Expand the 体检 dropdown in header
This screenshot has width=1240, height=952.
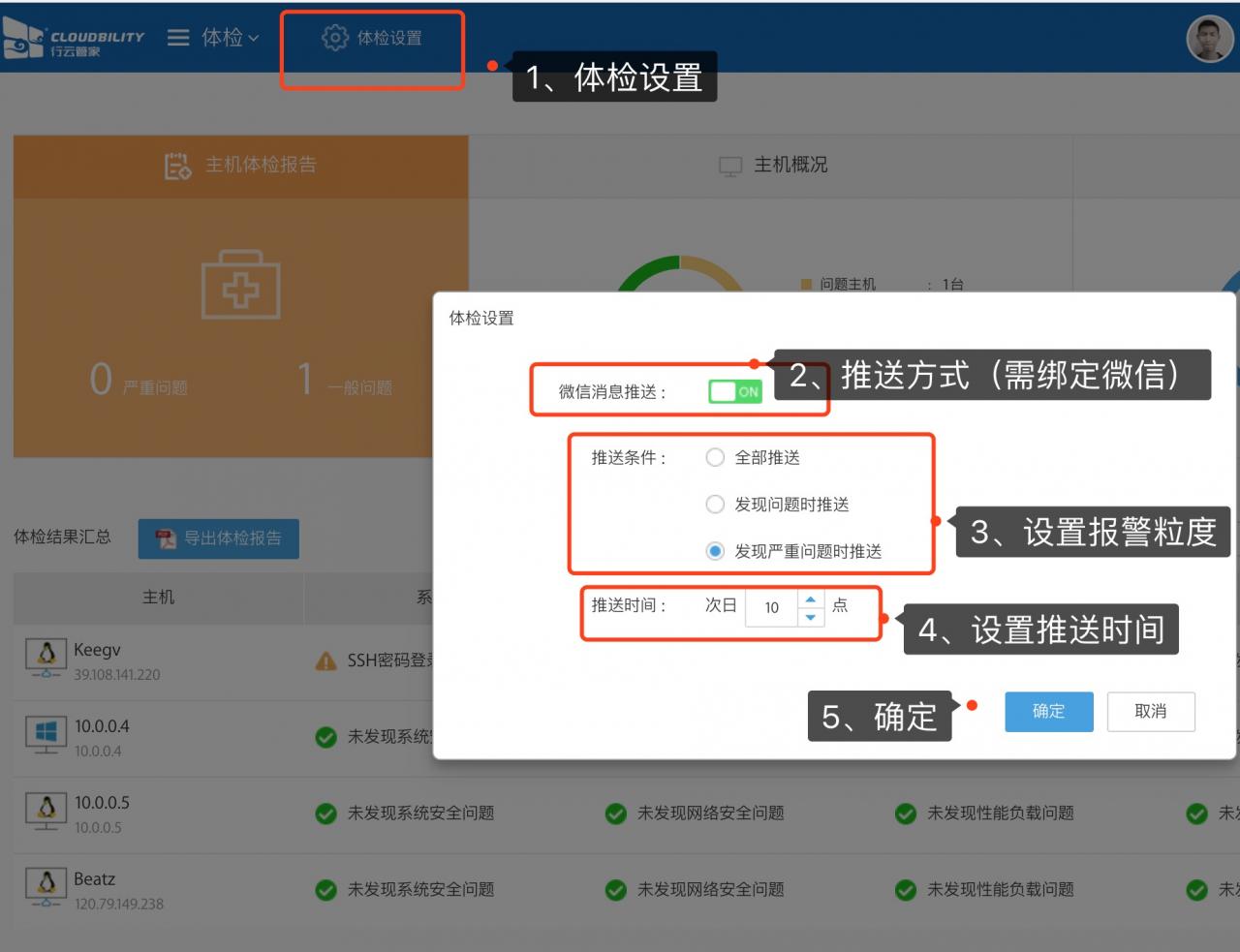click(x=230, y=38)
